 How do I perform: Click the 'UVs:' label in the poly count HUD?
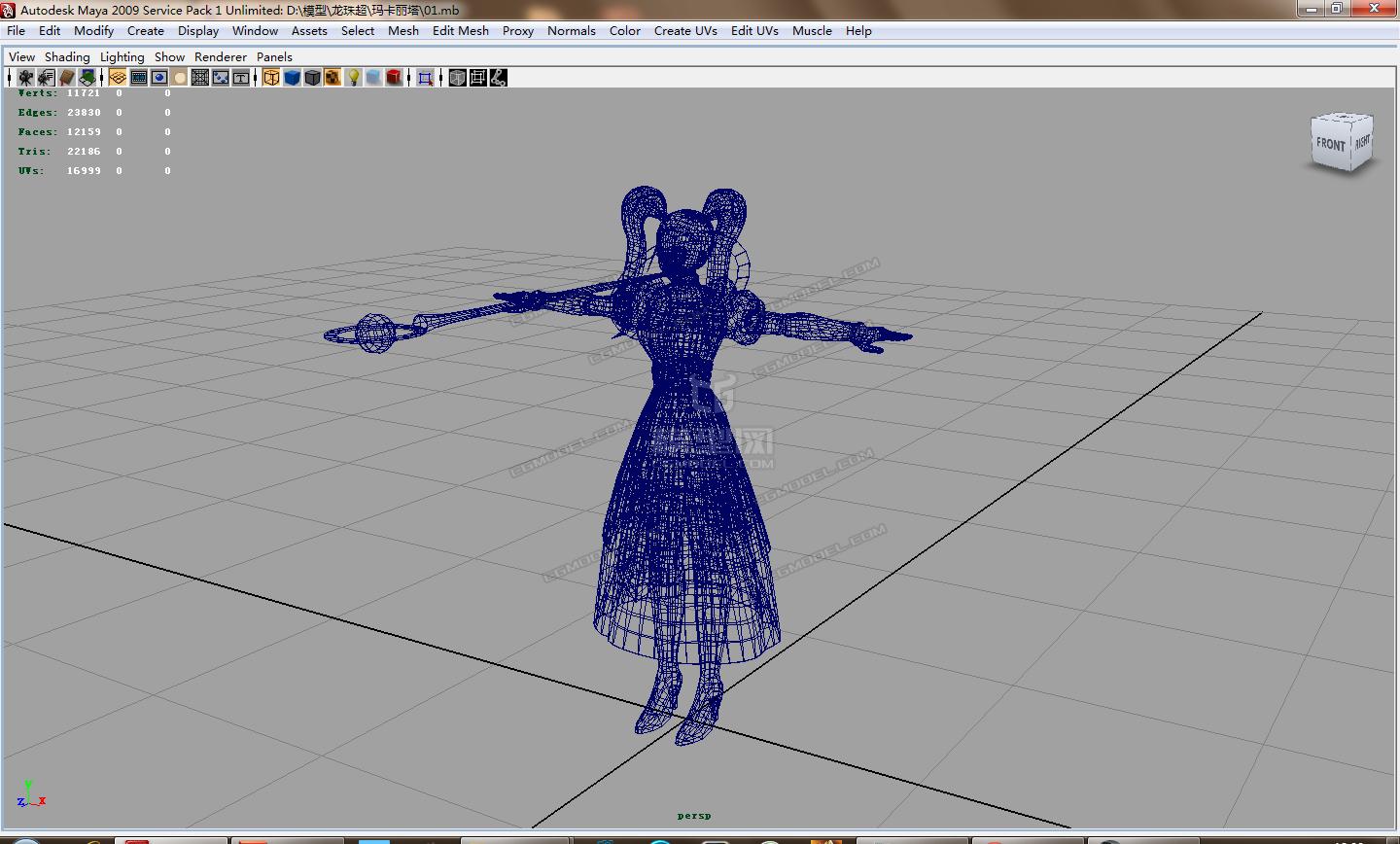click(31, 171)
